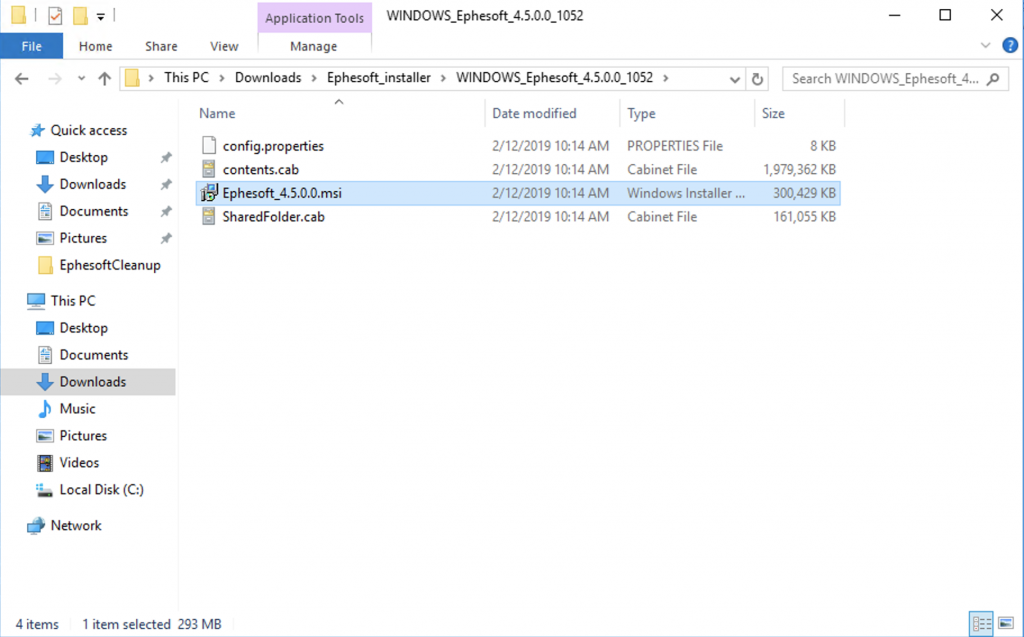The image size is (1024, 637).
Task: Select the contents.cab file icon
Action: click(208, 169)
